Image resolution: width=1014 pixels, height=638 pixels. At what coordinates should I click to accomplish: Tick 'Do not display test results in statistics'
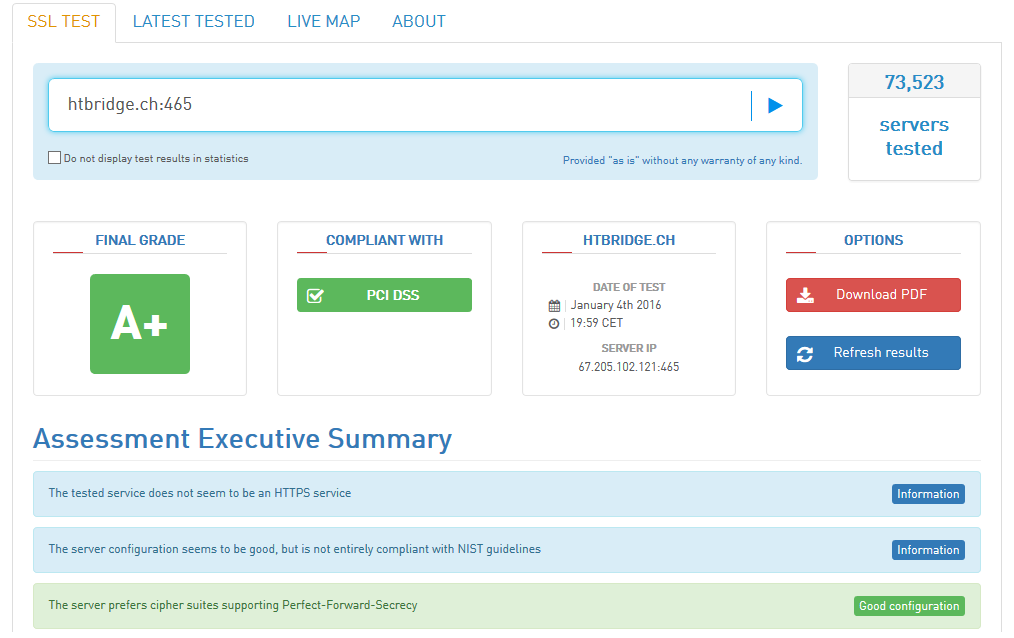pos(54,158)
